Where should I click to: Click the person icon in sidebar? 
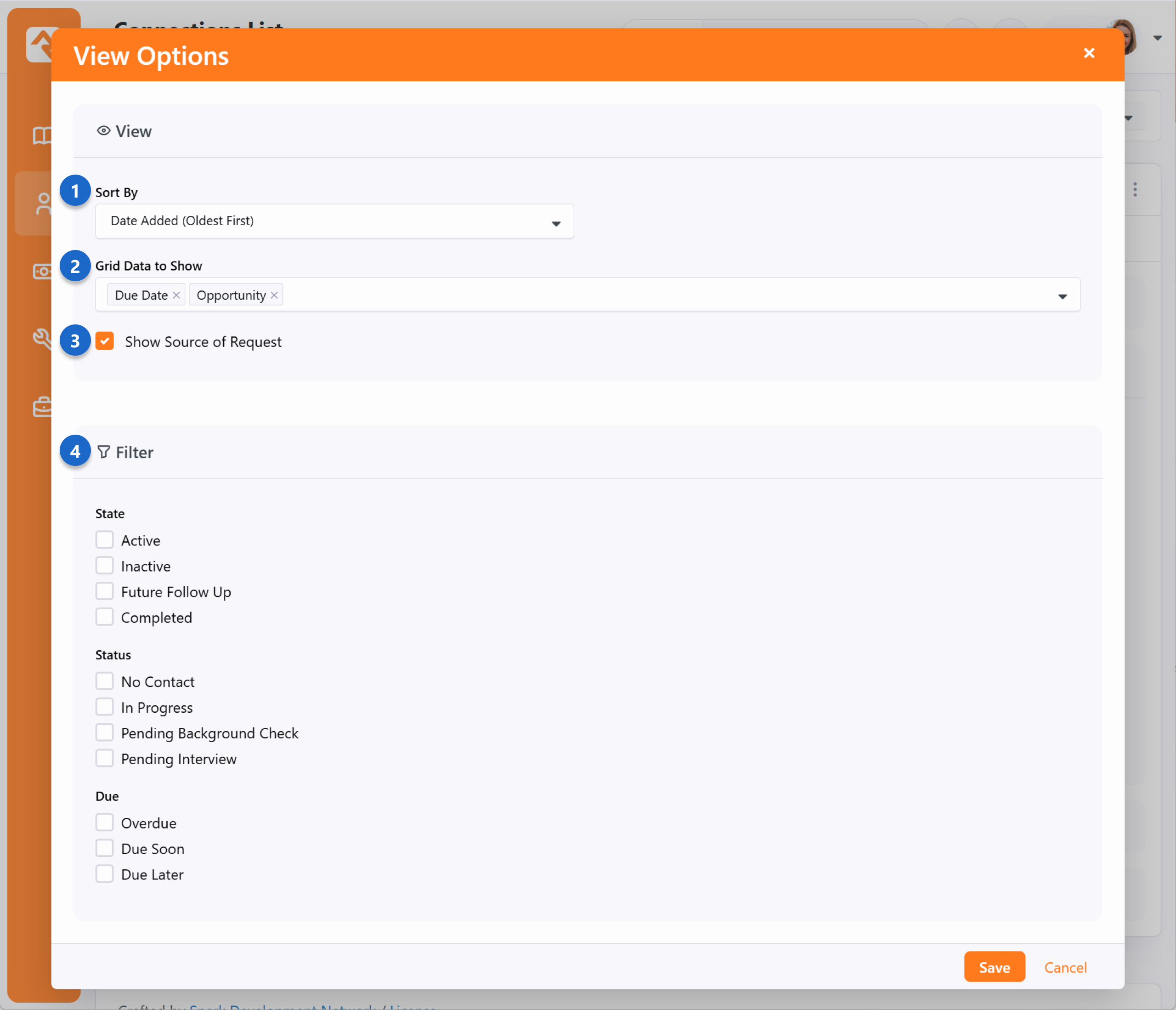tap(43, 203)
